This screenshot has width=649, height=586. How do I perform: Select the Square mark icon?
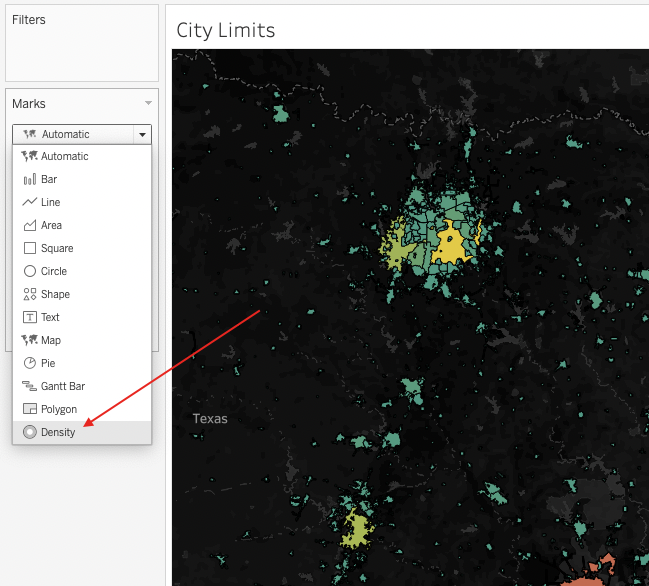[x=29, y=248]
